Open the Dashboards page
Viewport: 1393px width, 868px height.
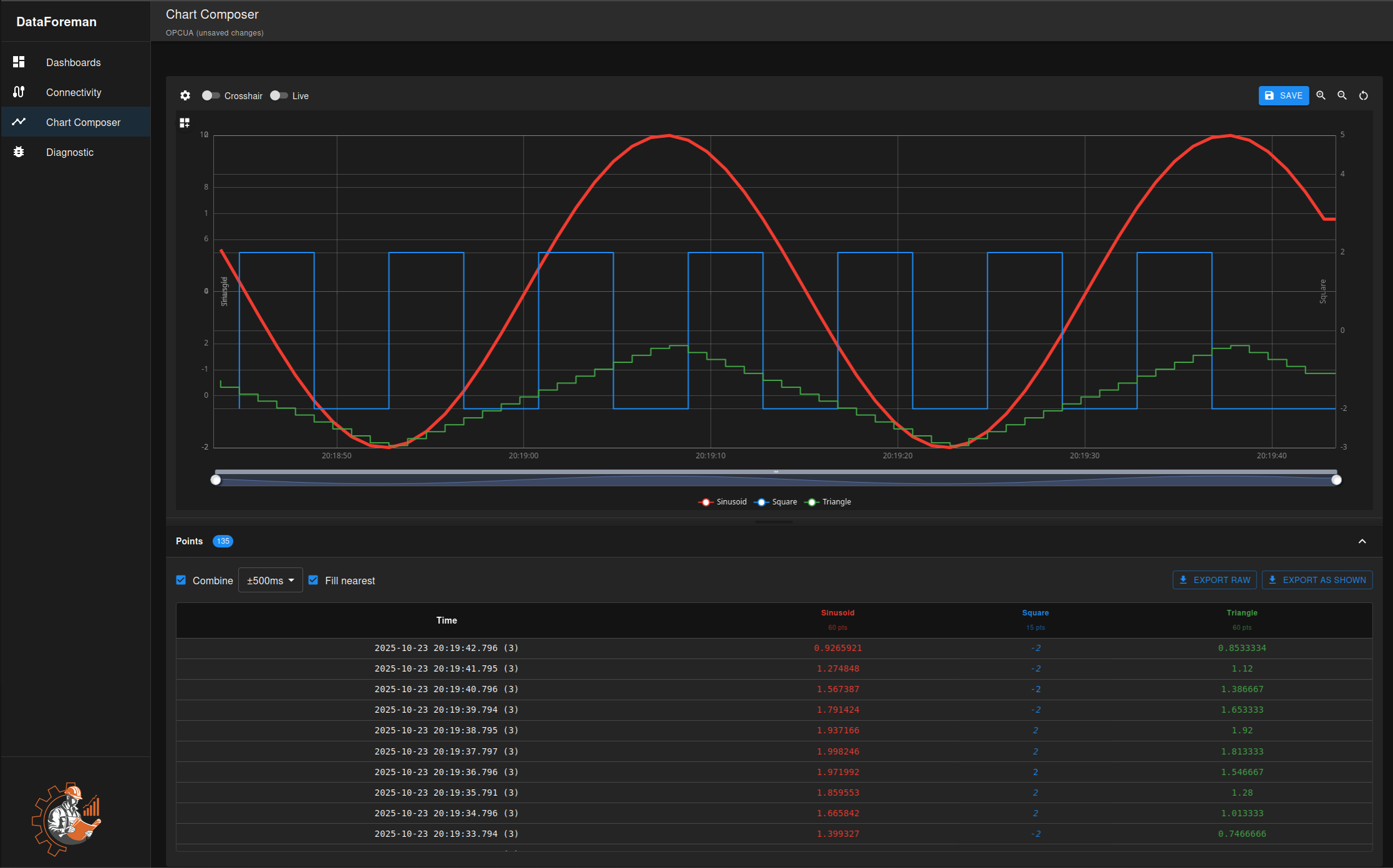(73, 62)
